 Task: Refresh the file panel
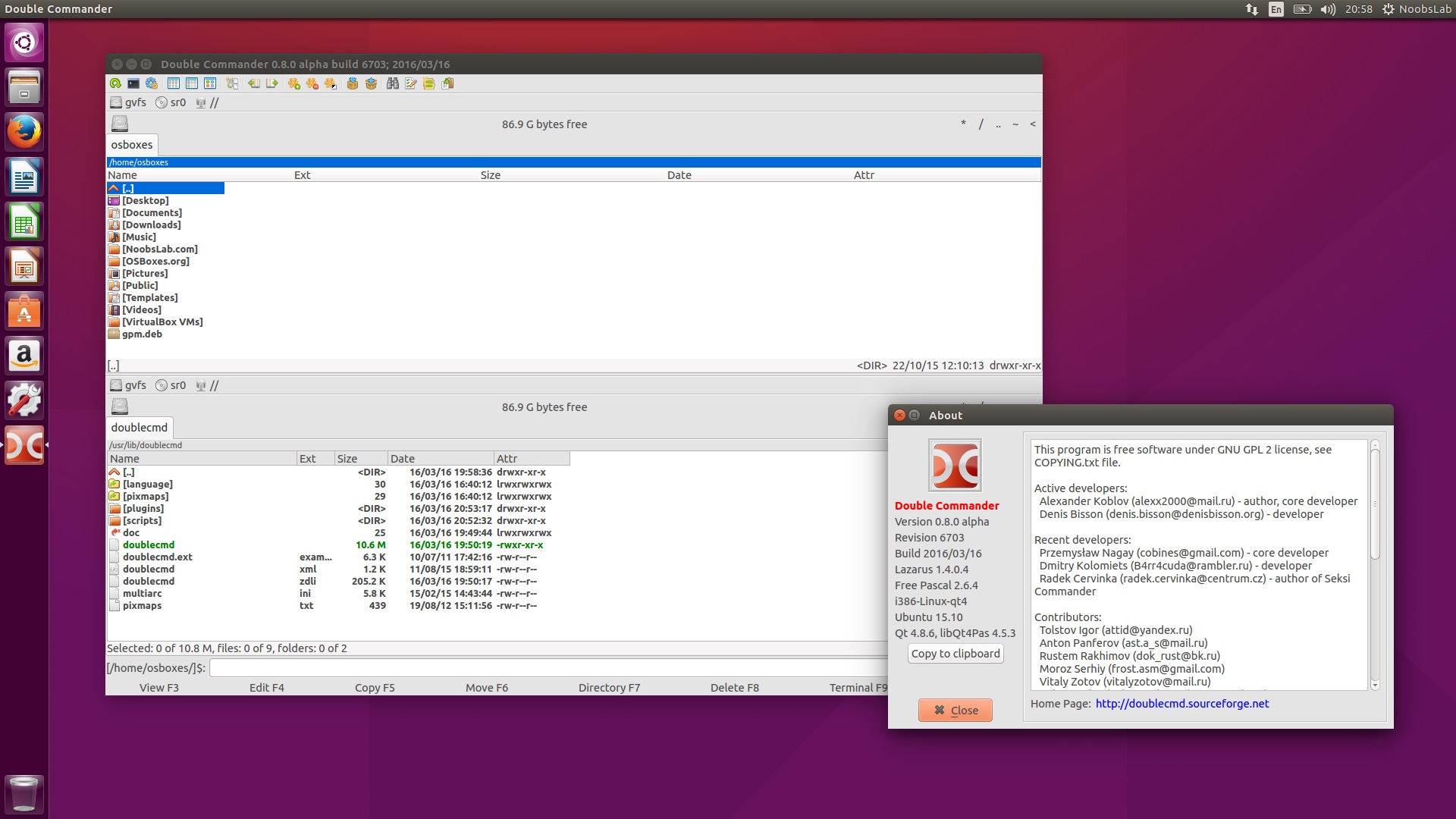[x=115, y=84]
